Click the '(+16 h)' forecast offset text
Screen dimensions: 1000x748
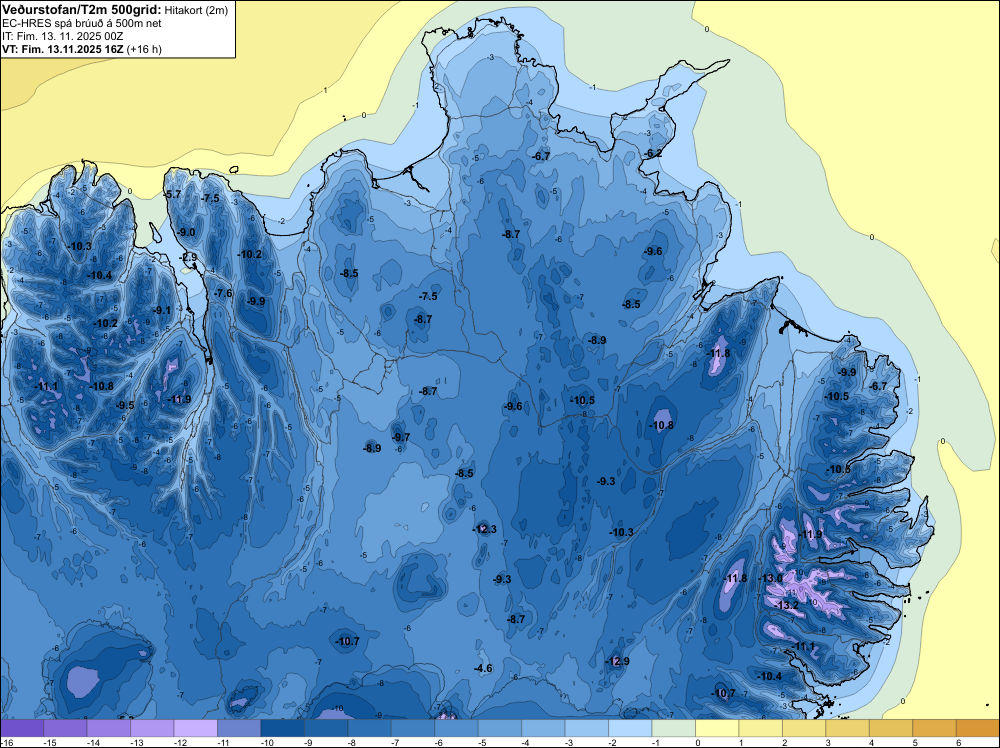[144, 49]
